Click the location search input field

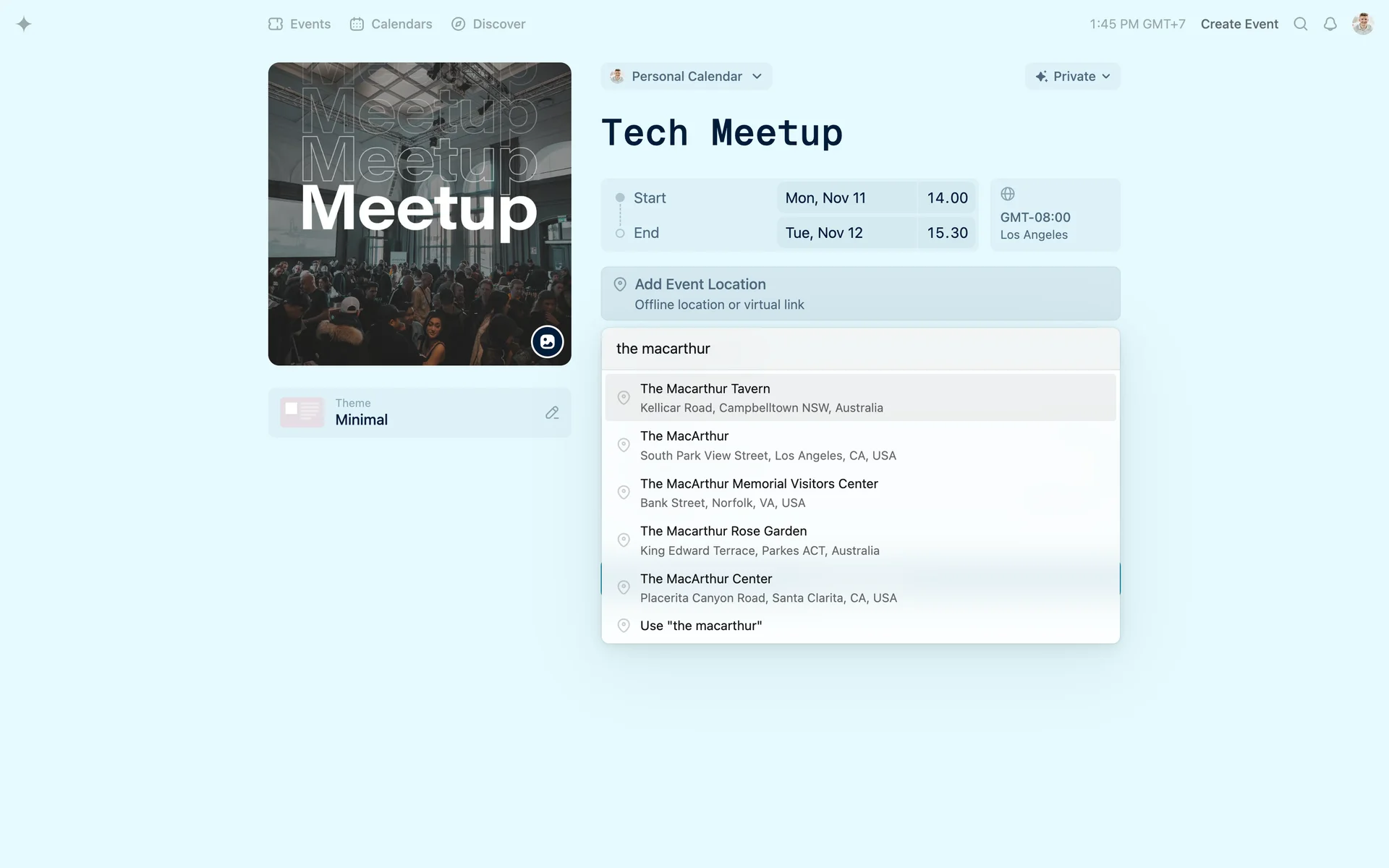click(859, 349)
